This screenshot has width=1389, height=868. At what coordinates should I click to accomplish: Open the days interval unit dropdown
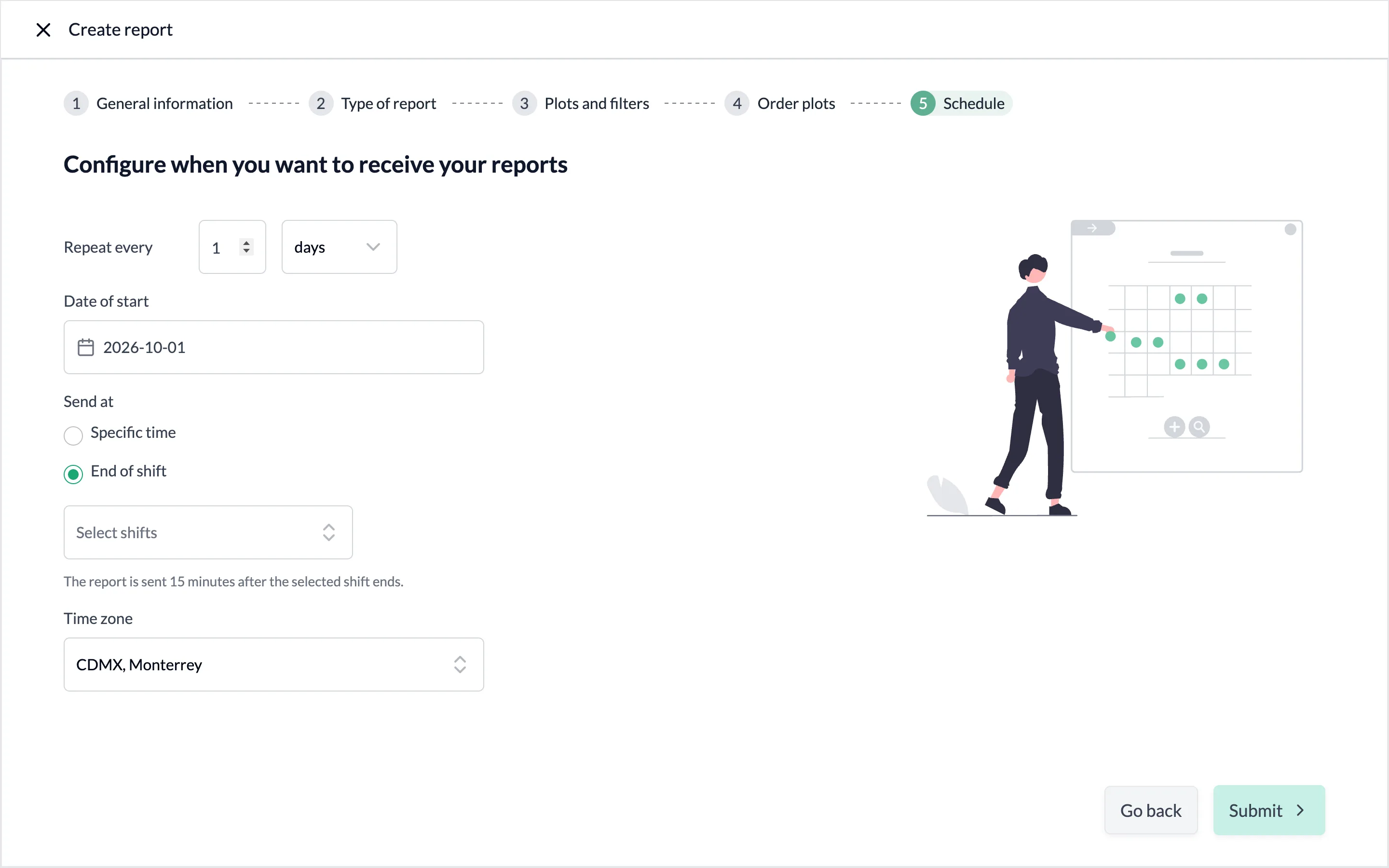[x=339, y=247]
